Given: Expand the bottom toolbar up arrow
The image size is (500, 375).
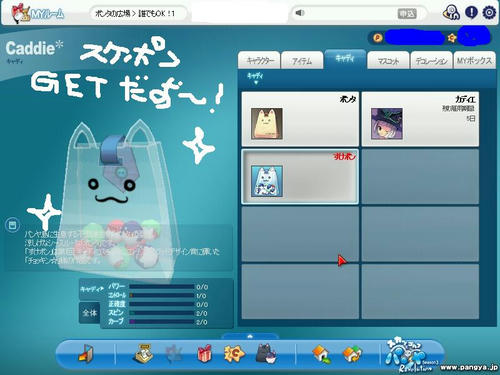Looking at the screenshot, I should point(250,336).
